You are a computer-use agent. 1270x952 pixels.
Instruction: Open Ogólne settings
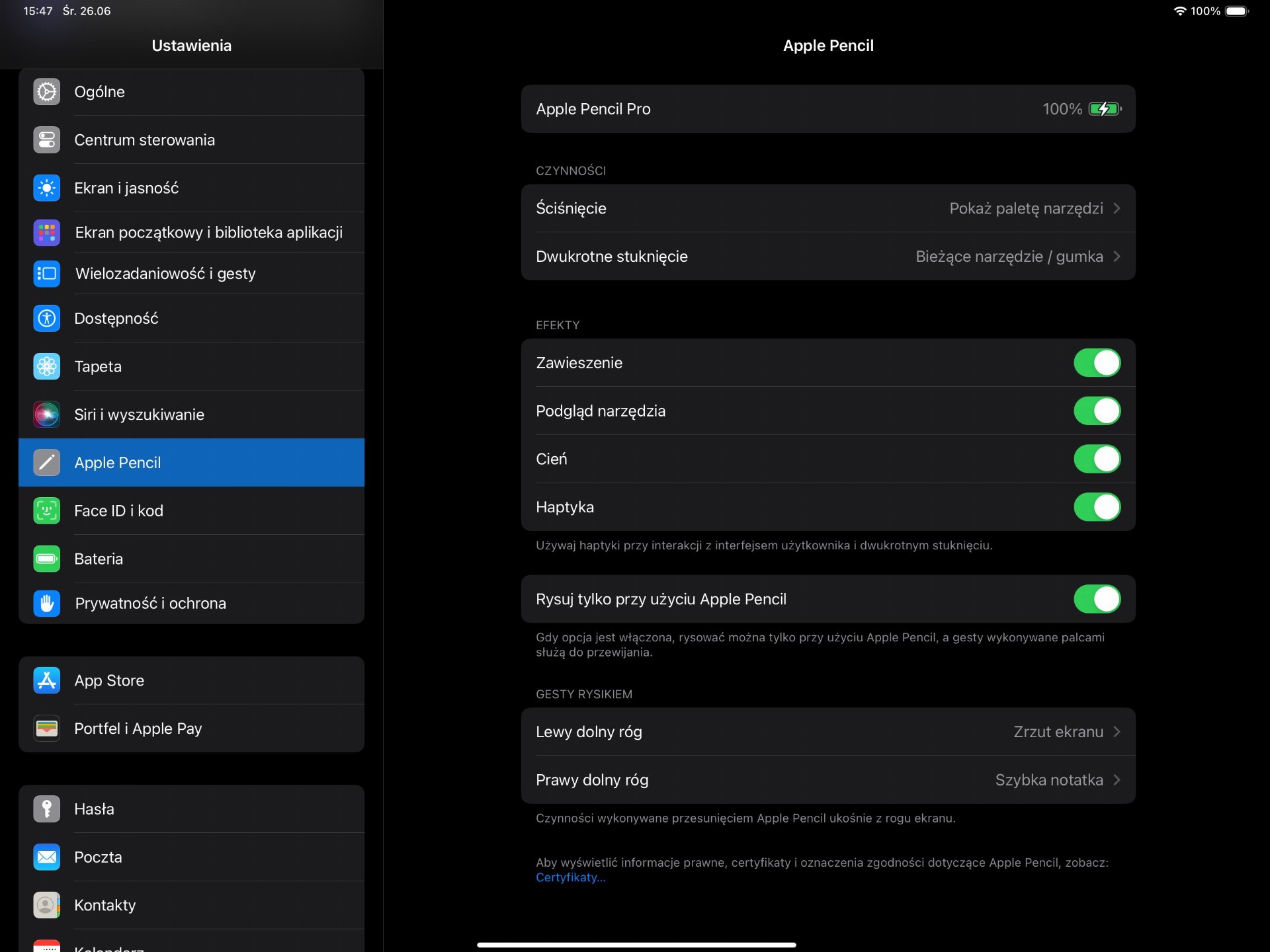tap(191, 92)
